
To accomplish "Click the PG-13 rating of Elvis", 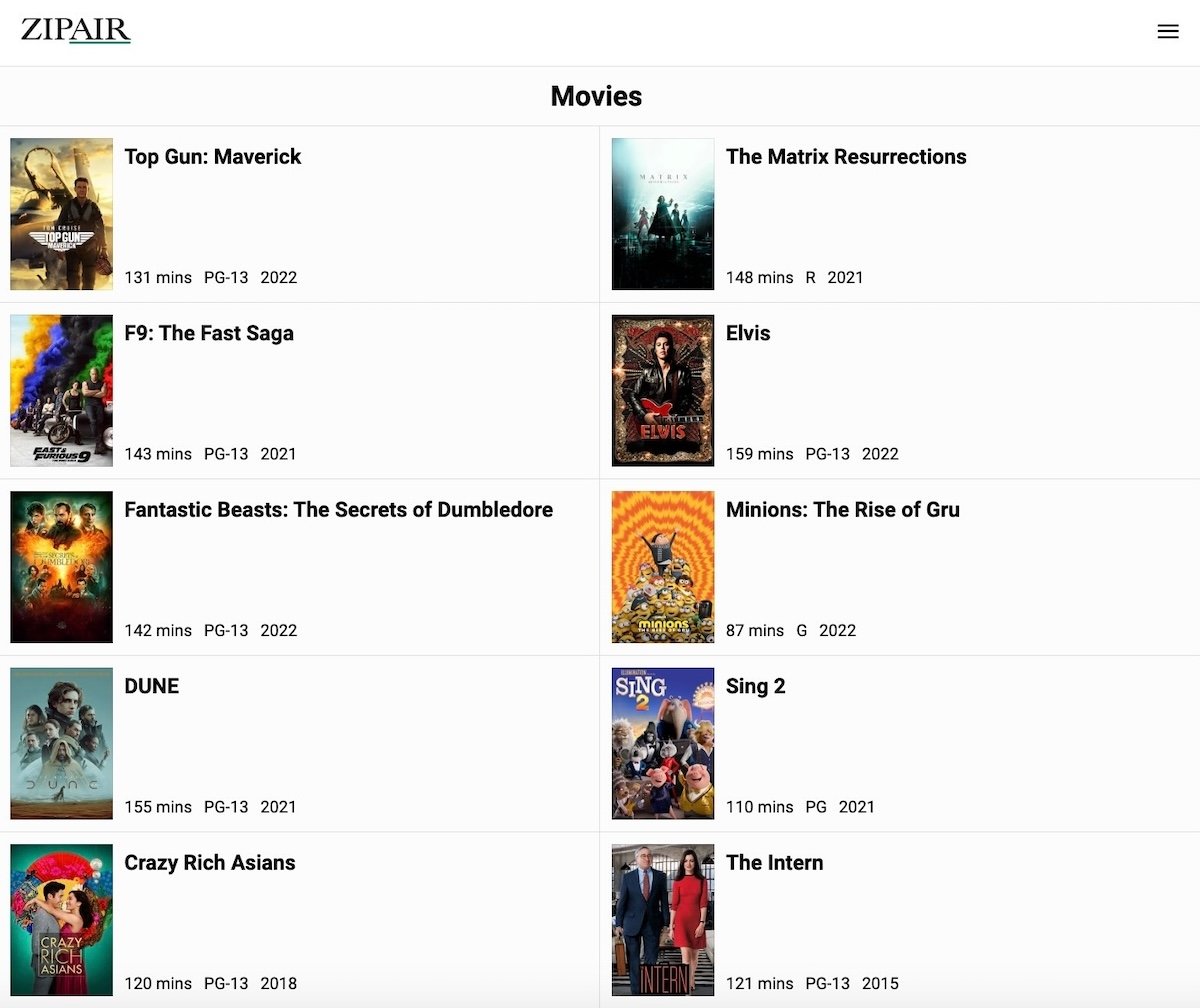I will pos(828,454).
